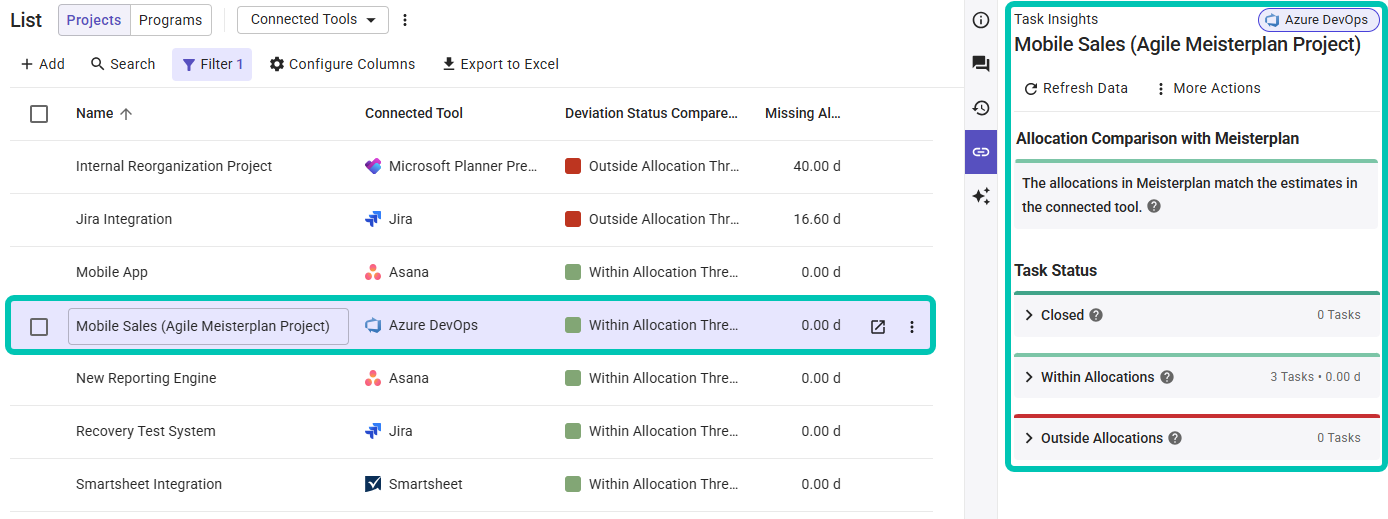Select the Mobile App project name

coord(112,273)
